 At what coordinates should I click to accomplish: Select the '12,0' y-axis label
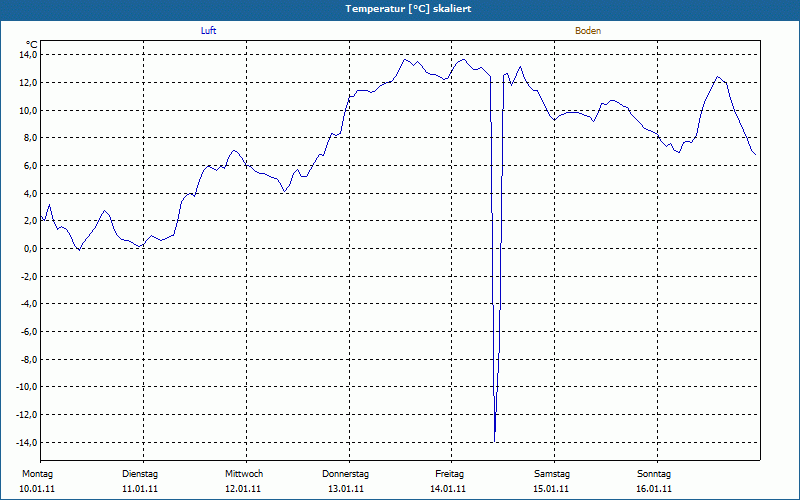tap(28, 83)
